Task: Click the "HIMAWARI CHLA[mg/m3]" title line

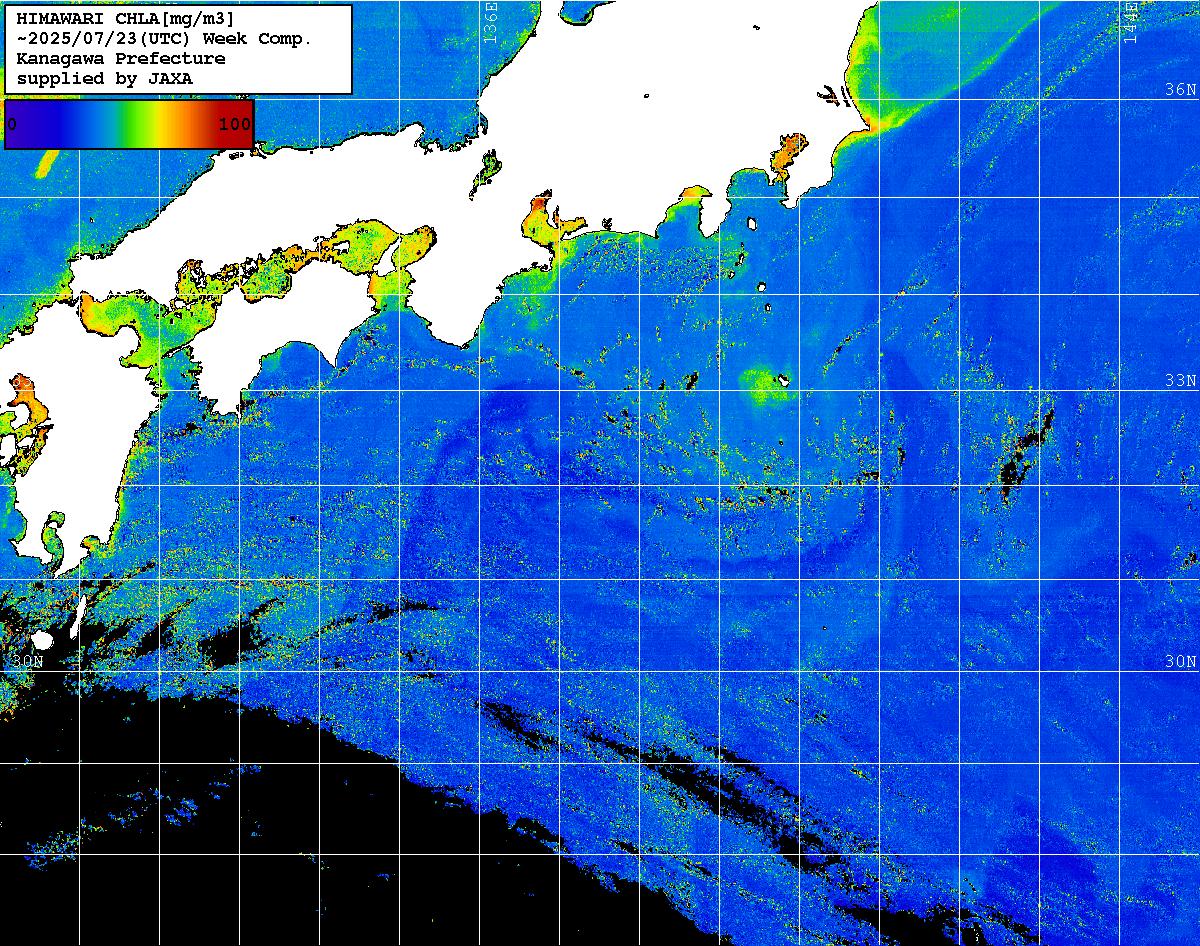Action: [126, 19]
